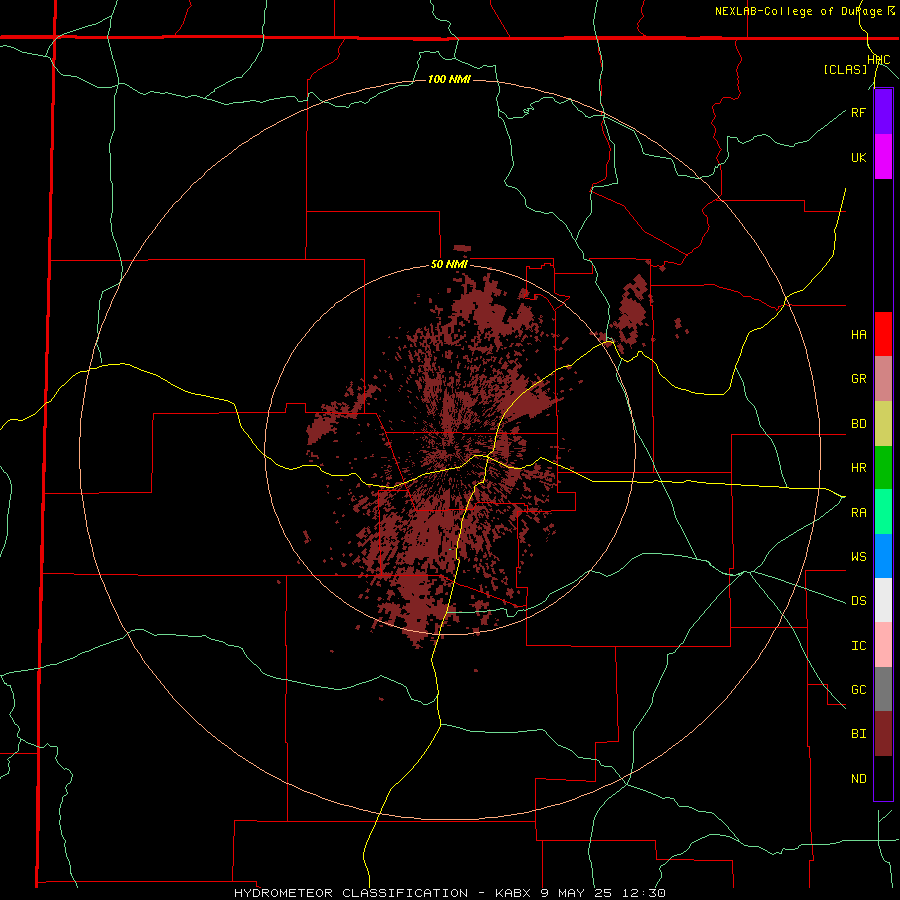Click the DS legend label
The width and height of the screenshot is (900, 900).
(x=858, y=601)
